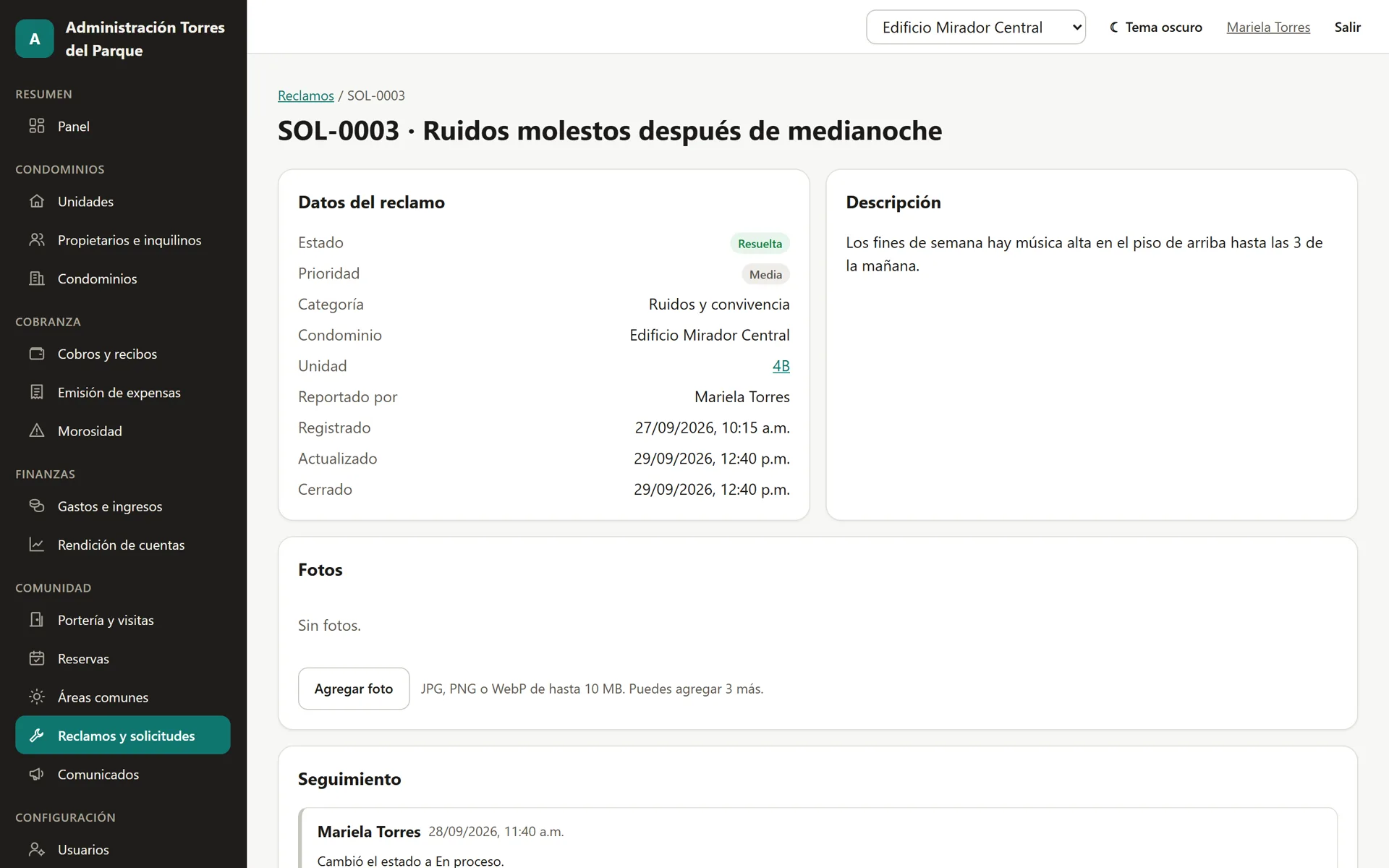This screenshot has width=1389, height=868.
Task: Click the '27/09/2026, 10:15 a.m.' registered date
Action: pos(713,427)
